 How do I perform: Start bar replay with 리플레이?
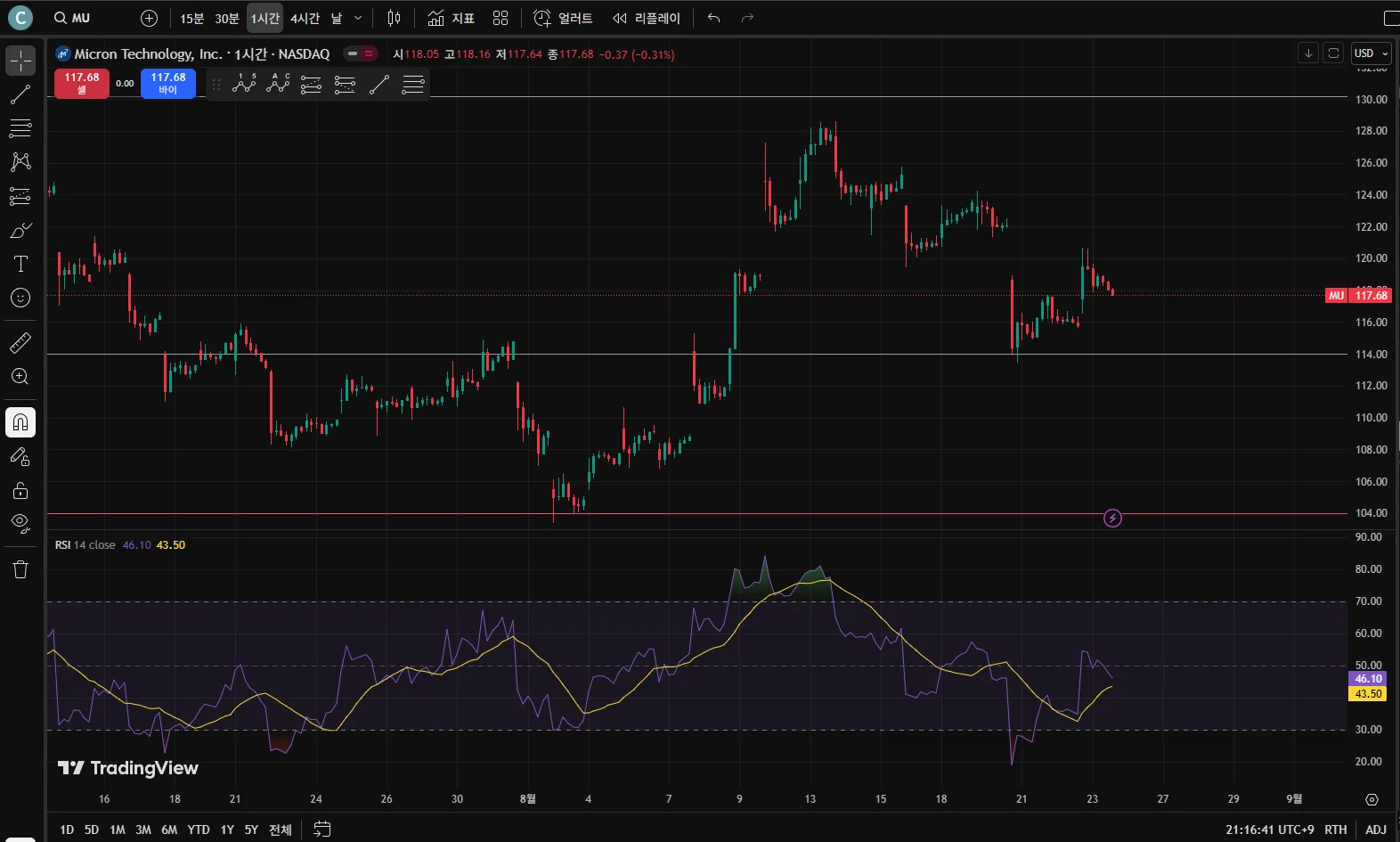[647, 18]
